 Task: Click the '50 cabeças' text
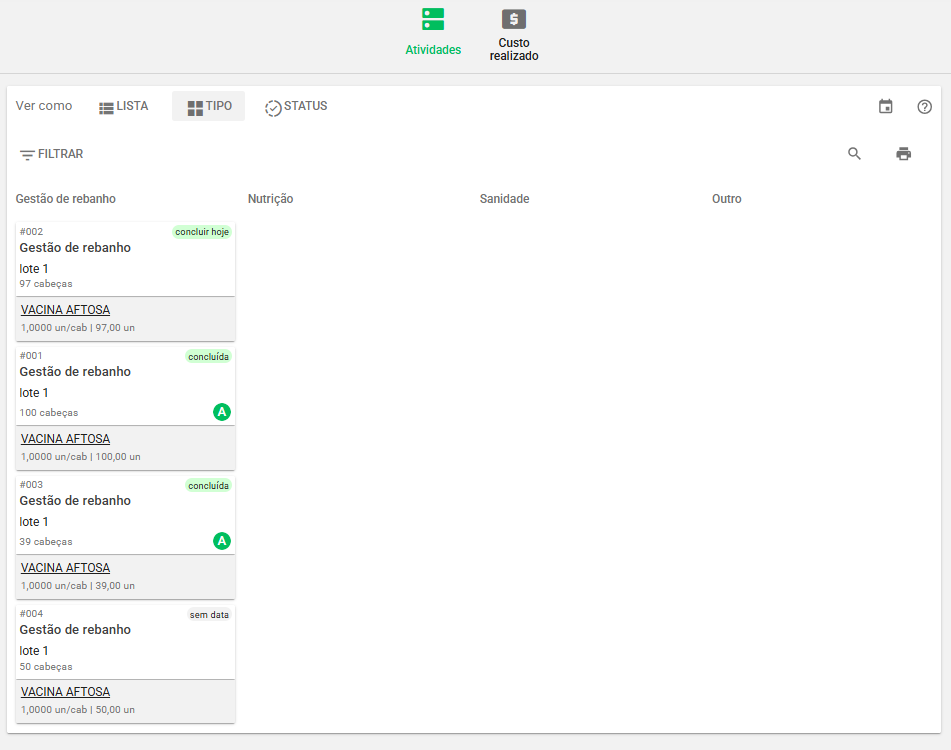46,667
